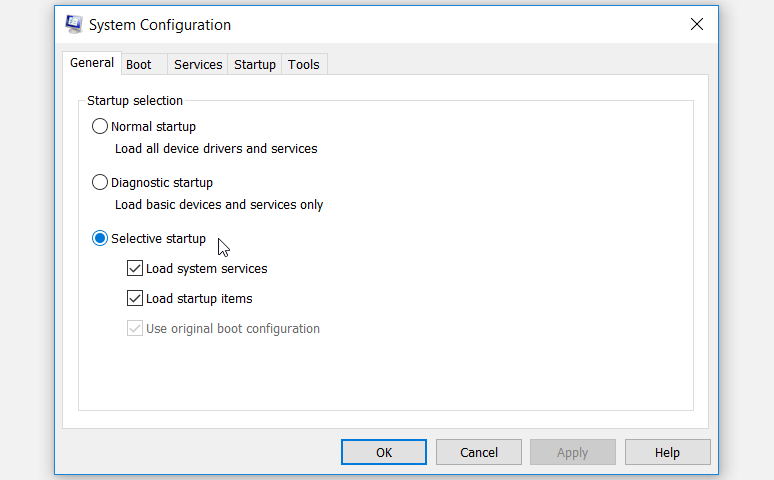
Task: Uncheck Load system services
Action: coord(135,269)
